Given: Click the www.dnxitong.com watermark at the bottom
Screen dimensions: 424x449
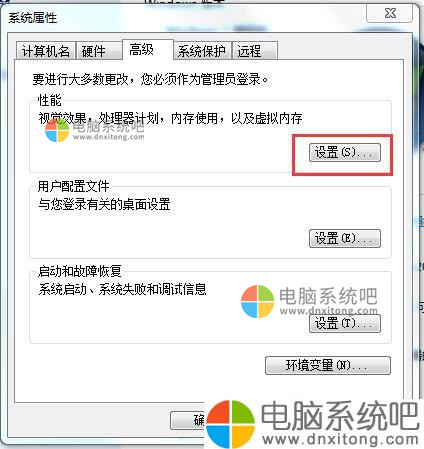Looking at the screenshot, I should click(340, 439).
